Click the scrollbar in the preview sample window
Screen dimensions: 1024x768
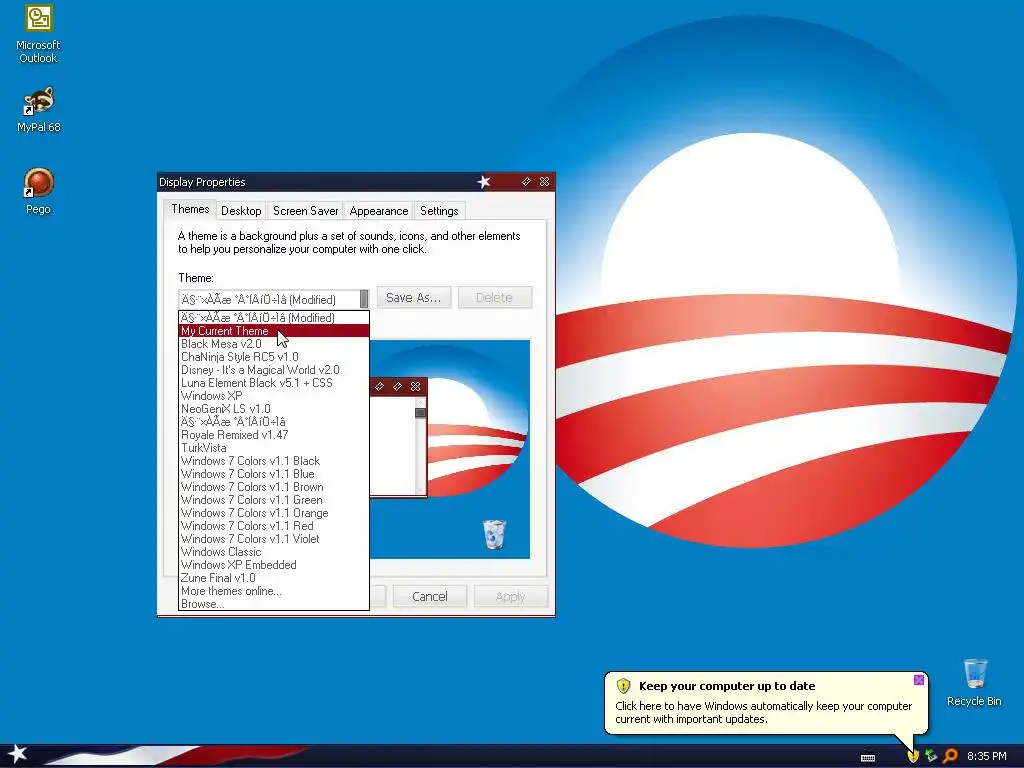tap(420, 445)
